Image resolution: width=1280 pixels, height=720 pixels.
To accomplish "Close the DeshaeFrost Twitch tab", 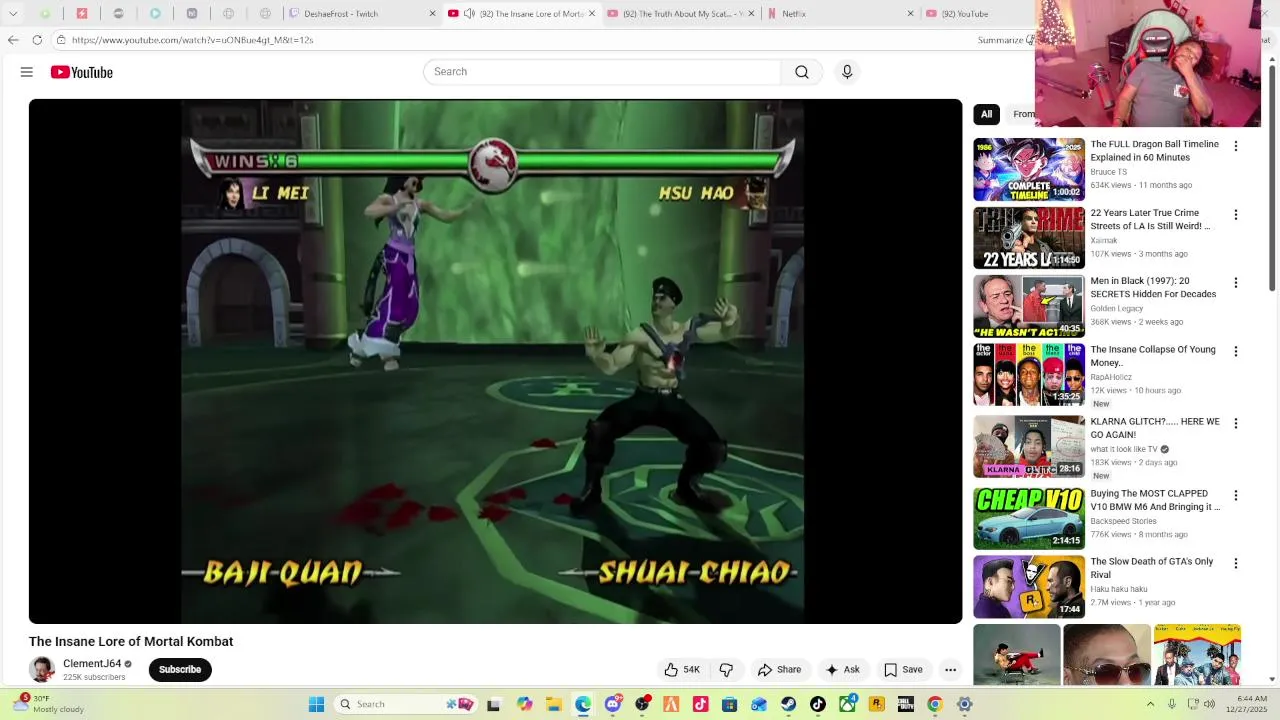I will [x=432, y=14].
